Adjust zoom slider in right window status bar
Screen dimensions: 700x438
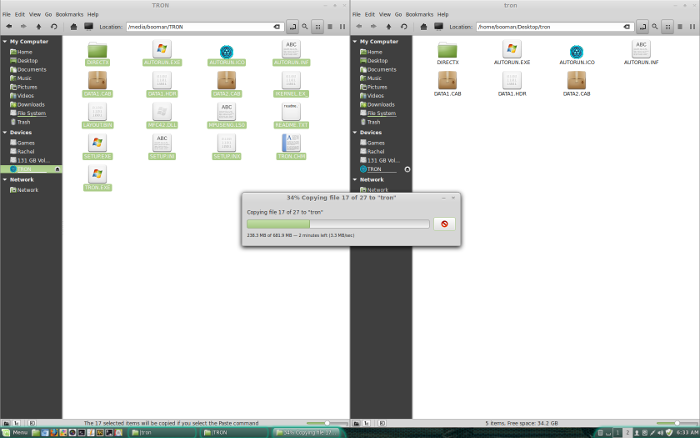tap(677, 423)
